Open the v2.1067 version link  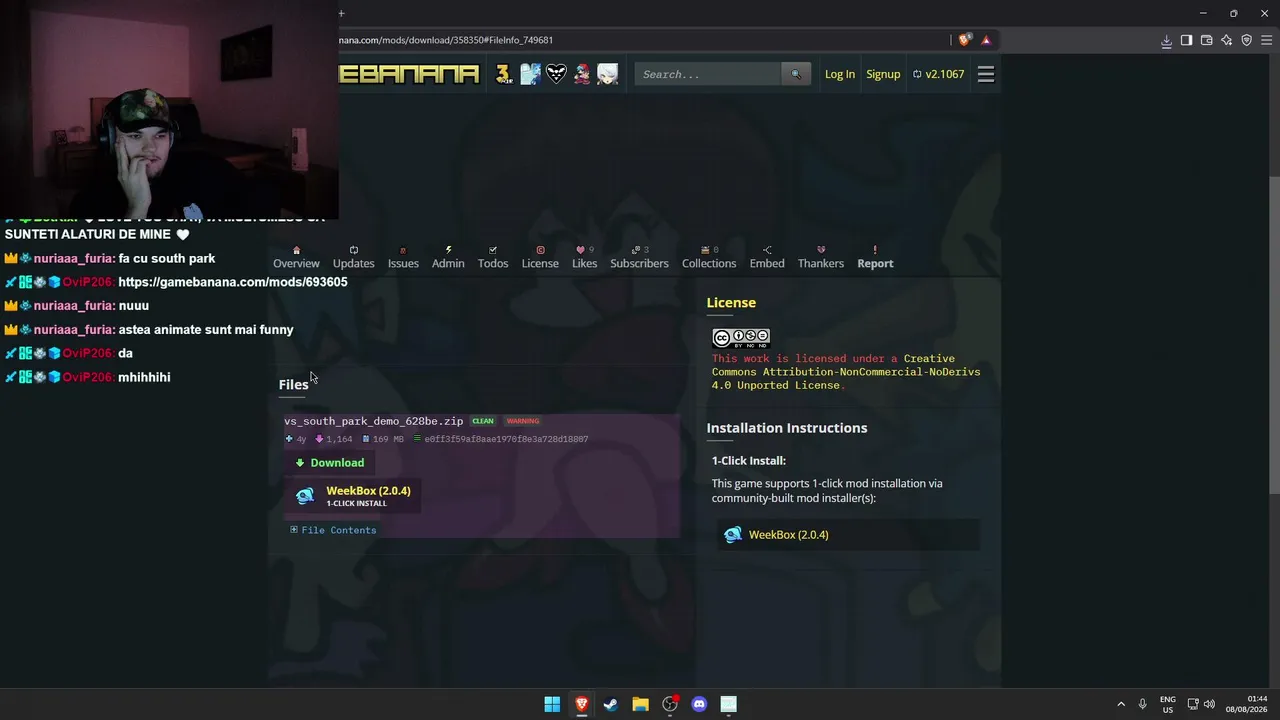938,74
